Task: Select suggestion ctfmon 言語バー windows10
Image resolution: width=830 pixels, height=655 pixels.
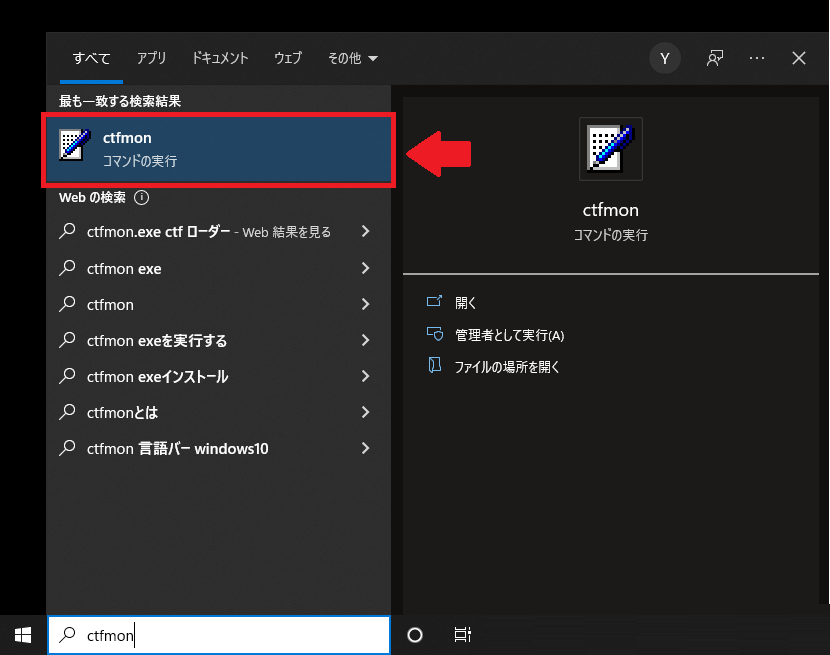Action: (x=219, y=448)
